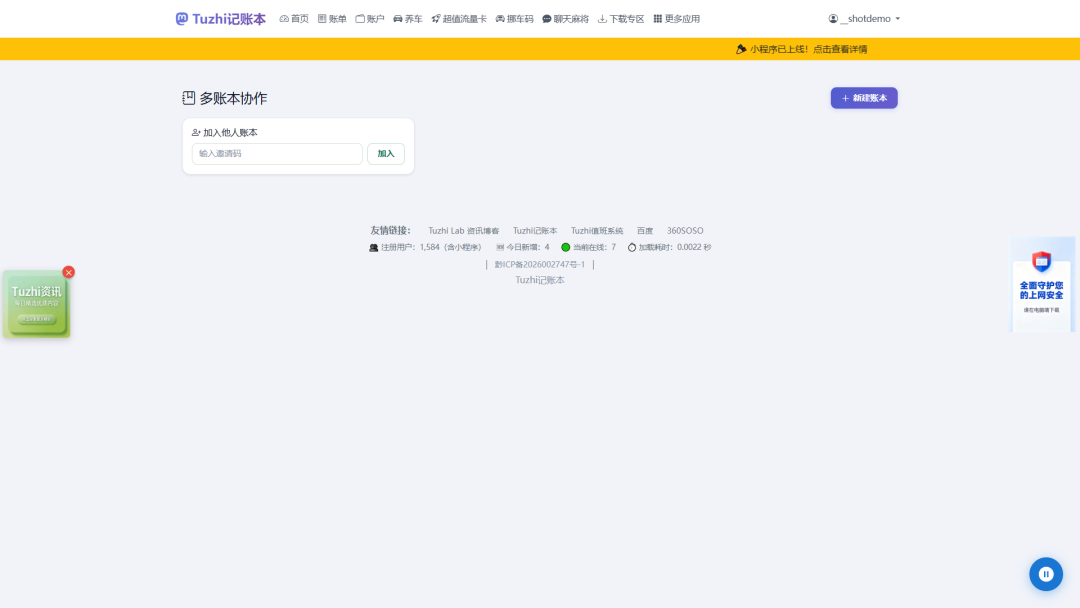Click the 多账本协作 heading book icon
1080x608 pixels.
click(x=189, y=98)
